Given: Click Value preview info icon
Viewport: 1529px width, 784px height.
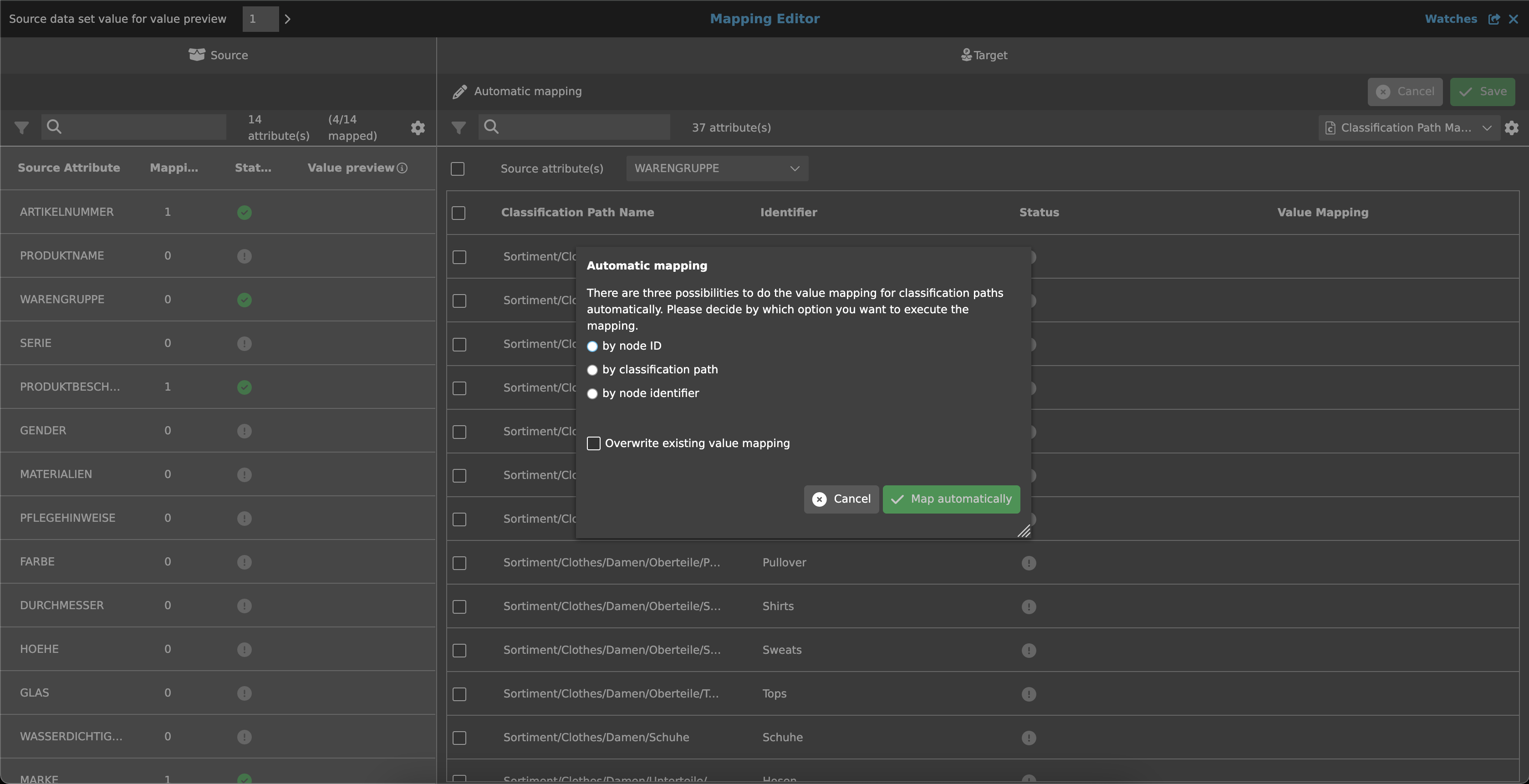Looking at the screenshot, I should [x=403, y=168].
